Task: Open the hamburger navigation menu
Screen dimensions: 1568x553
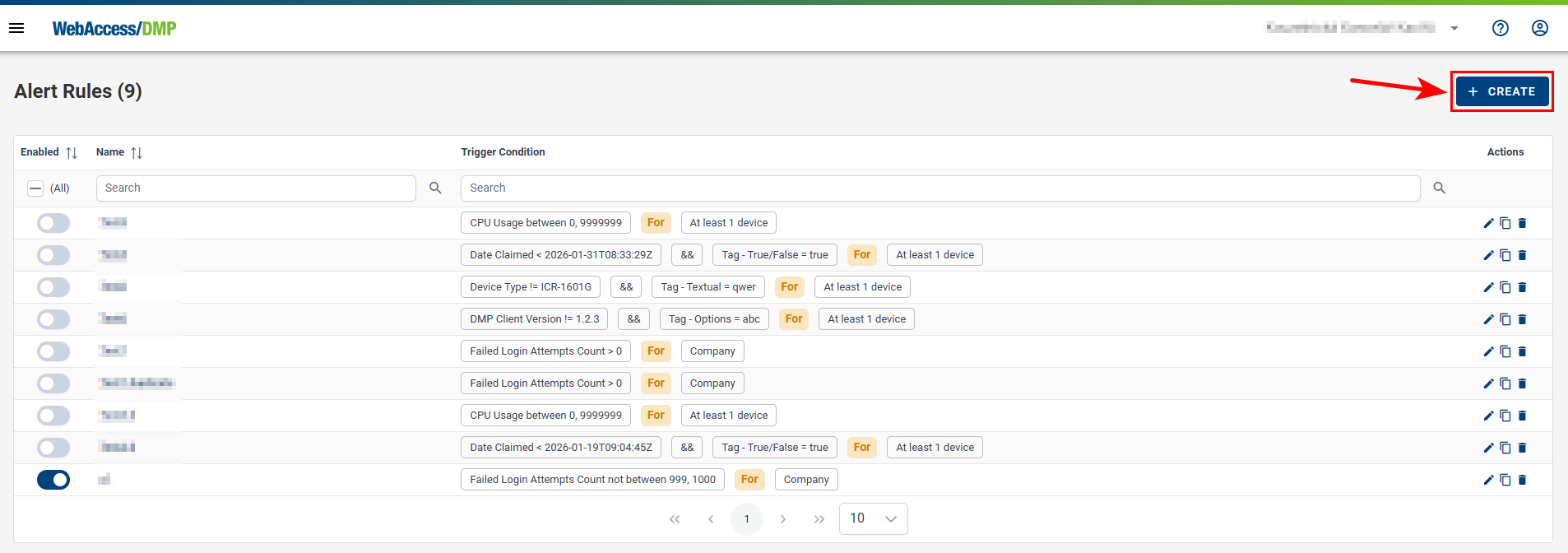Action: coord(16,28)
